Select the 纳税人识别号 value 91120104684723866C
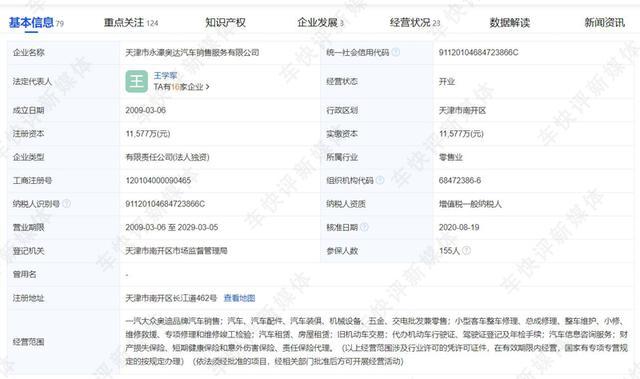Viewport: 640px width, 379px height. point(165,204)
